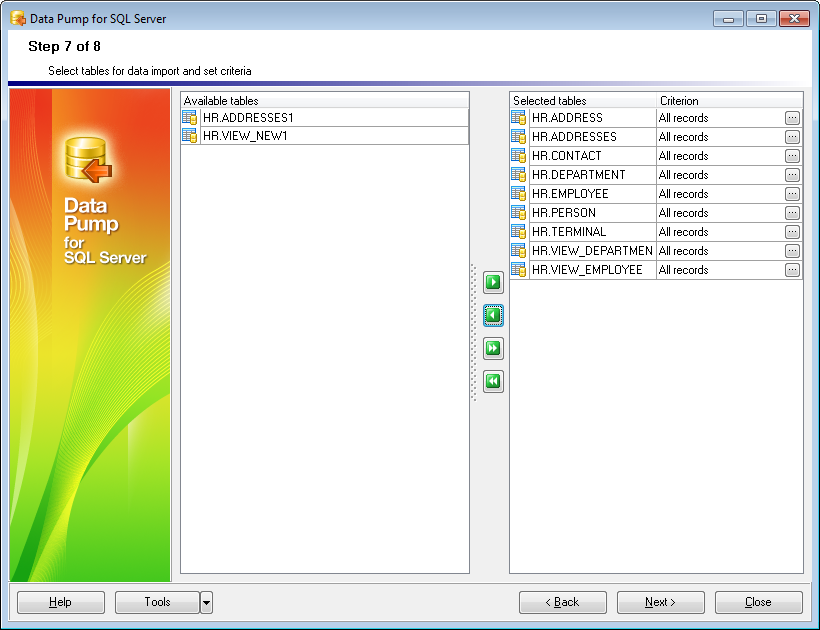Open criterion editor ellipsis for HR.EMPLOYEE
Screen dimensions: 820x630
[x=791, y=193]
